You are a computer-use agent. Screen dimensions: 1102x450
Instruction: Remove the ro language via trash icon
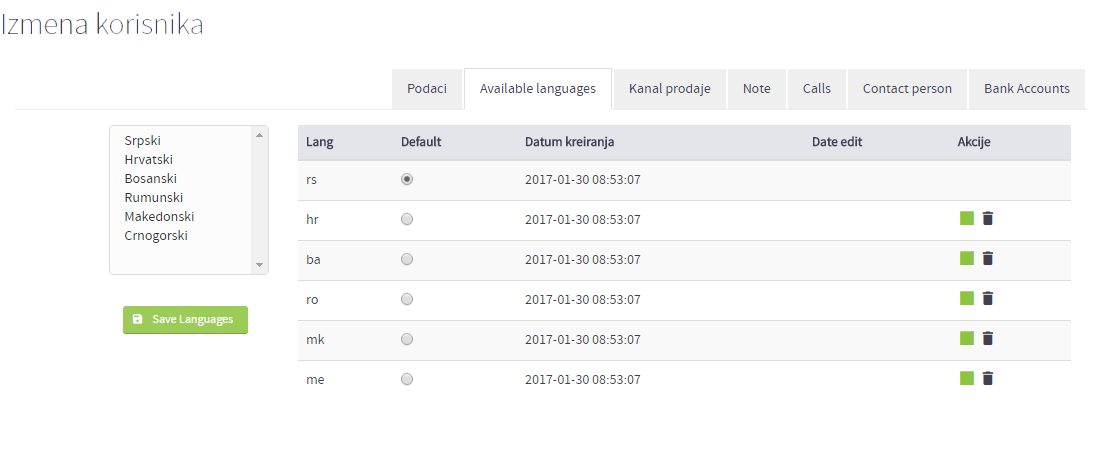click(x=988, y=298)
